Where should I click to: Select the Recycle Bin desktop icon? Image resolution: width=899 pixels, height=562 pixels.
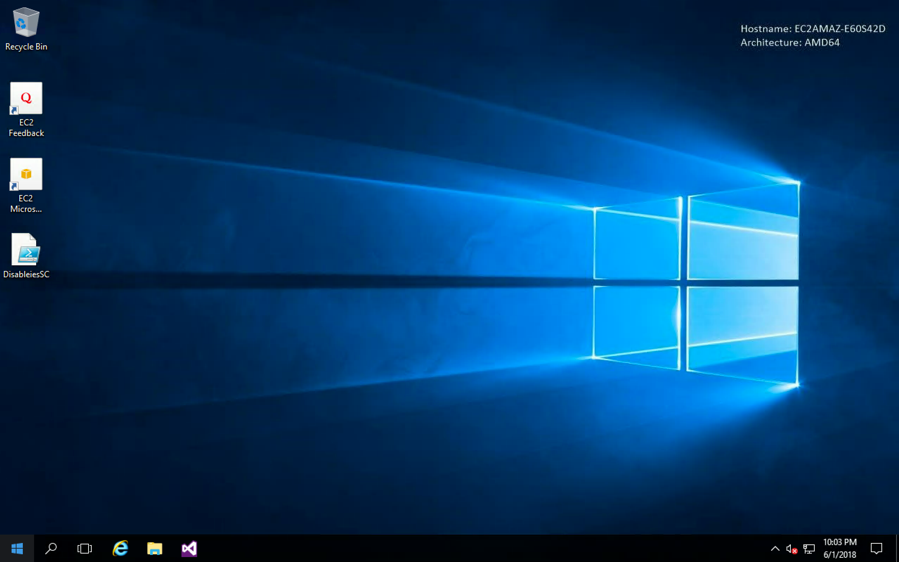[x=26, y=29]
